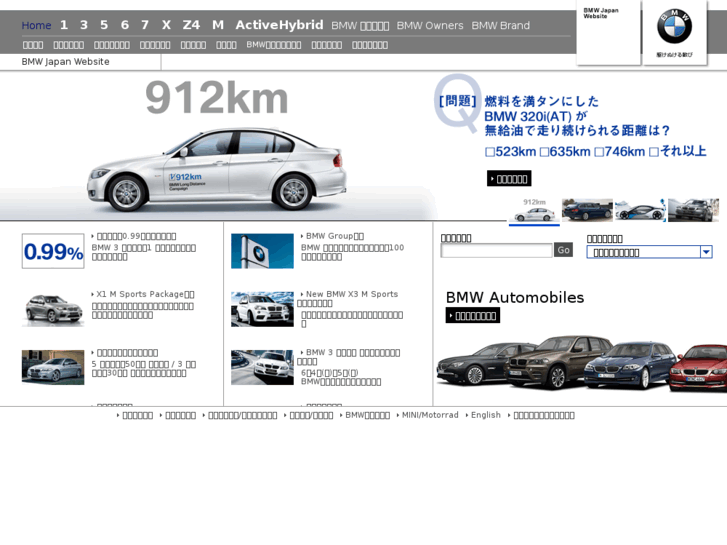The image size is (727, 545).
Task: Open the 1 Series menu
Action: click(64, 25)
